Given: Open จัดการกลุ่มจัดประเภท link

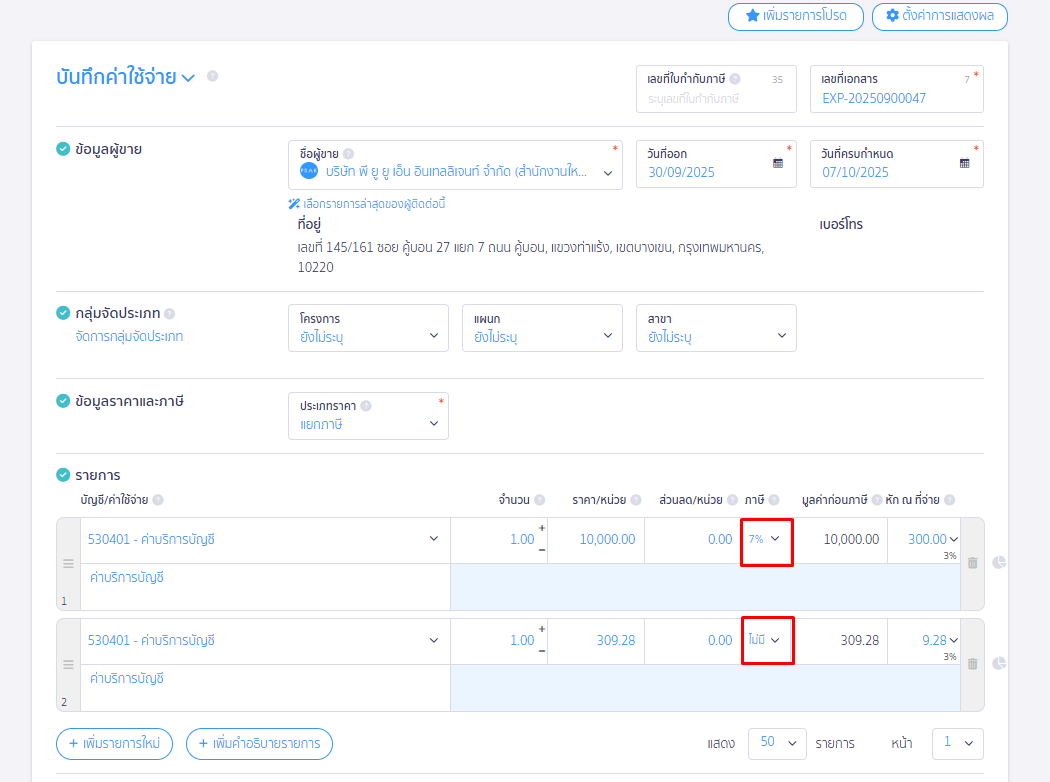Looking at the screenshot, I should [x=129, y=337].
